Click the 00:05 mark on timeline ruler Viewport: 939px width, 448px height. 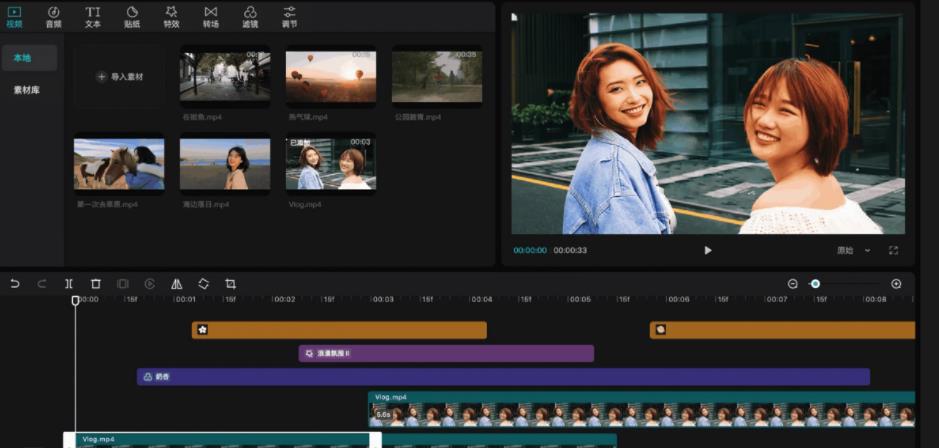coord(580,299)
